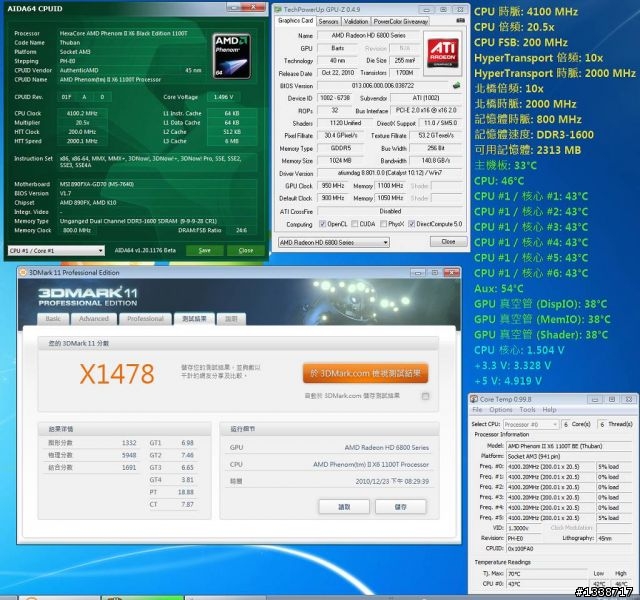Click the sidebar Aux: 54°C reading

[x=499, y=289]
